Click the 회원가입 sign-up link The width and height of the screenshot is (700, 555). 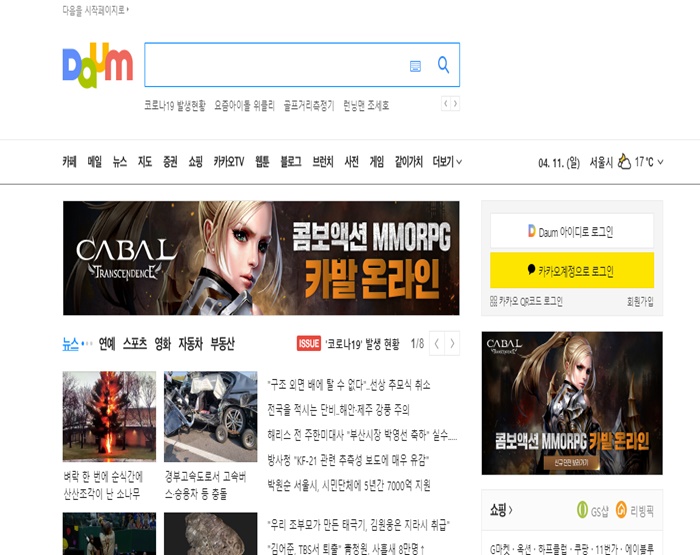pos(640,301)
